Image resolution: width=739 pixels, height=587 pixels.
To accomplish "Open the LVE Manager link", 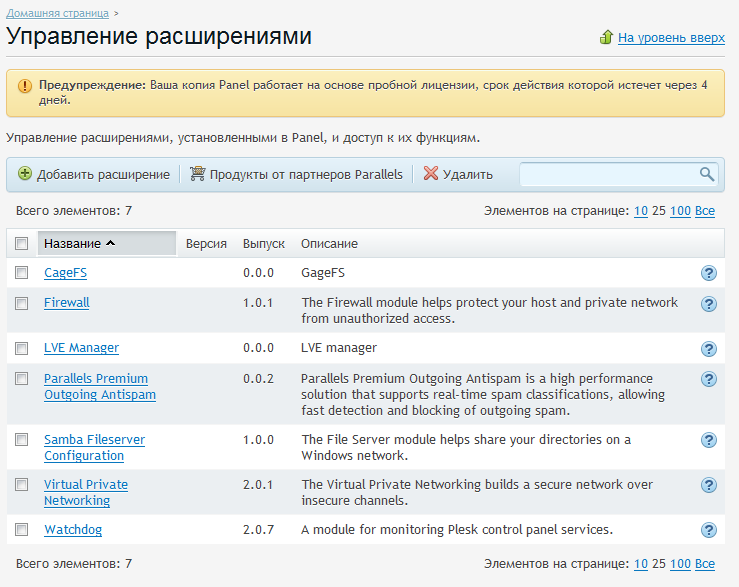I will pyautogui.click(x=81, y=348).
